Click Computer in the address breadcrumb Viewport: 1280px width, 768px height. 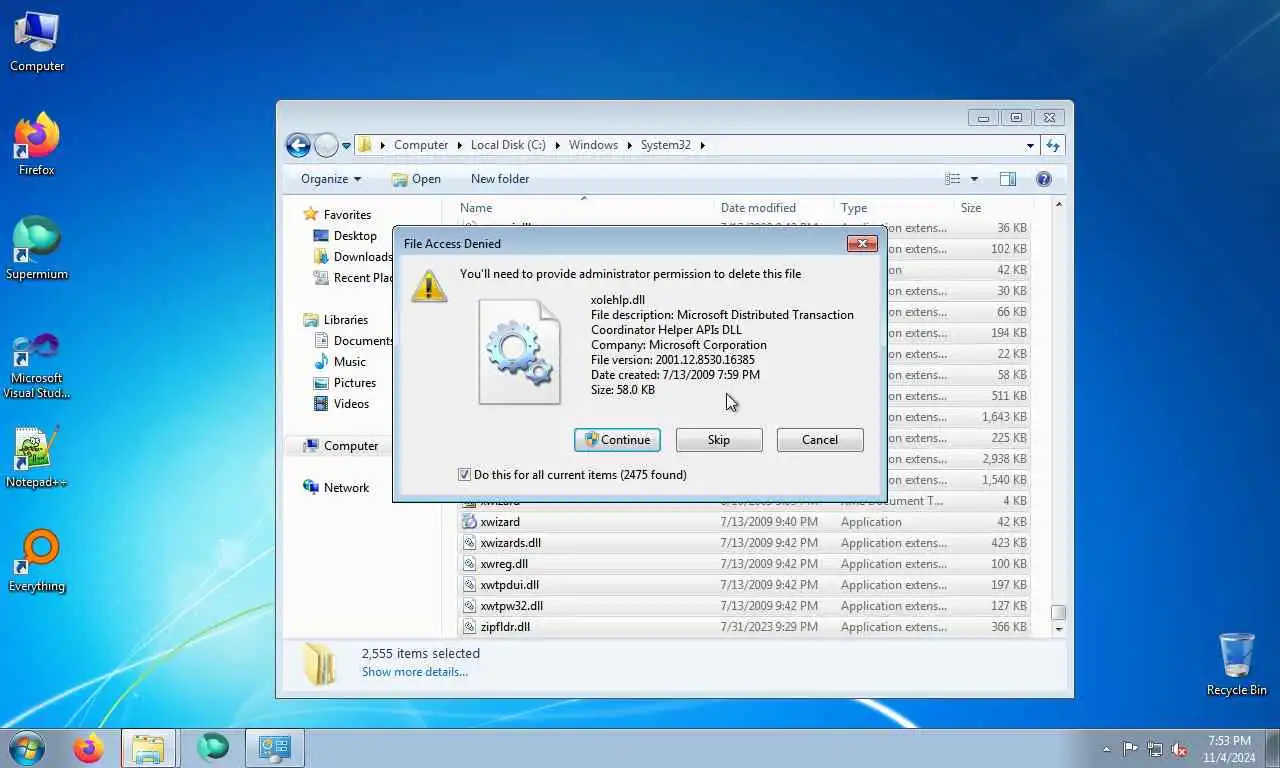click(421, 145)
